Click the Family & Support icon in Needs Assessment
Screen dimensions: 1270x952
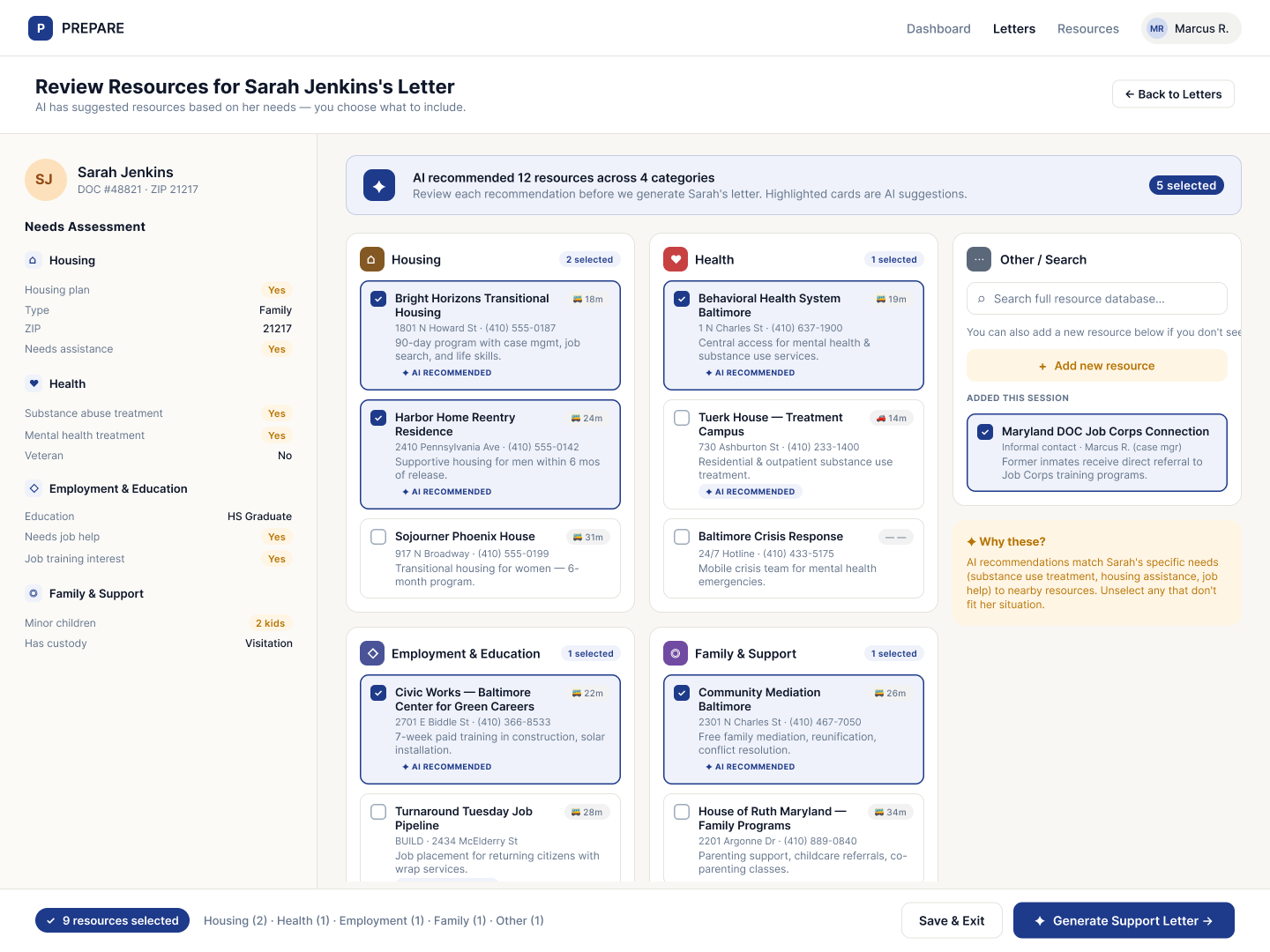point(34,593)
